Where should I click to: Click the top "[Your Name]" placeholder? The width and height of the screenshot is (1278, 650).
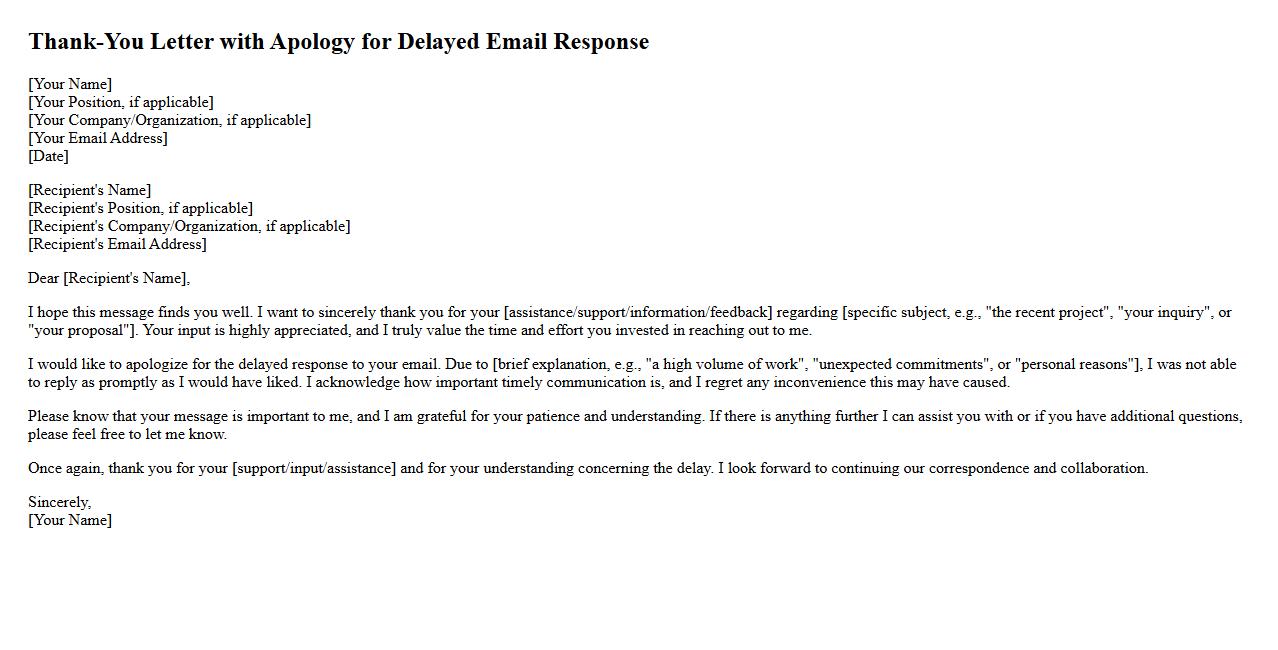pos(70,84)
